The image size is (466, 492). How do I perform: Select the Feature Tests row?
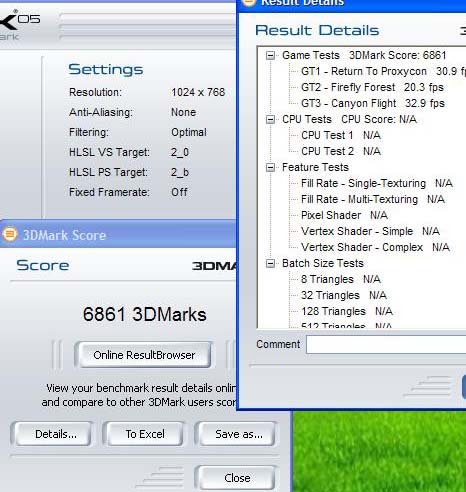point(315,167)
